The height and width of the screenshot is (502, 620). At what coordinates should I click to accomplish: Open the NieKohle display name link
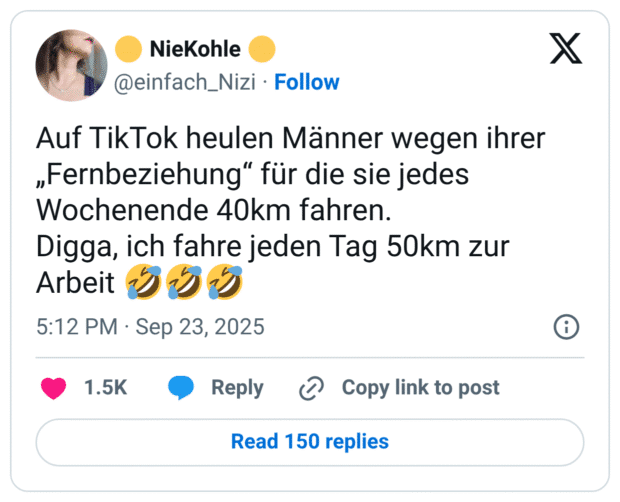point(194,48)
